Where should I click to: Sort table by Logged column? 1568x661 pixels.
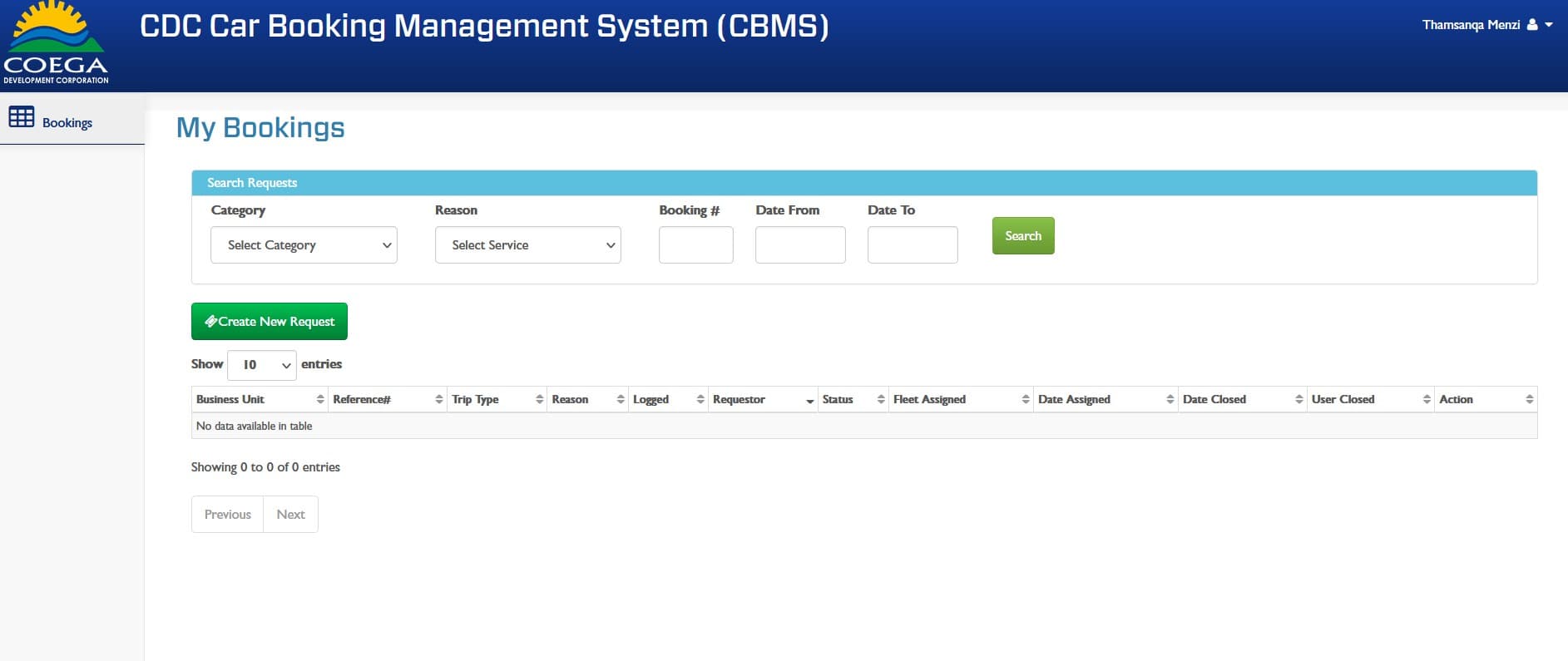668,400
